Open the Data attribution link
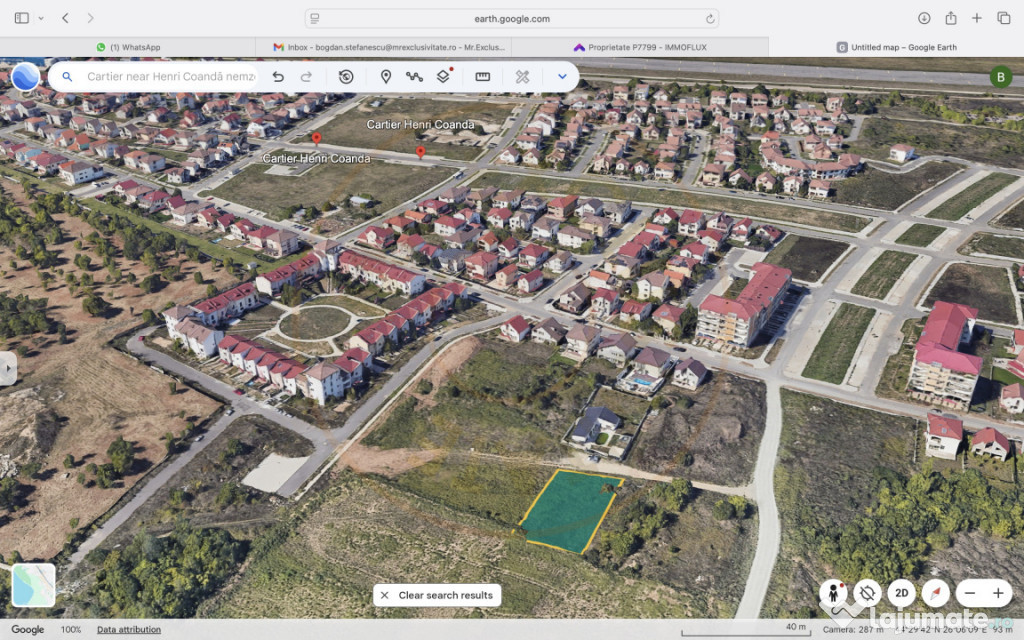Image resolution: width=1024 pixels, height=640 pixels. coord(129,630)
